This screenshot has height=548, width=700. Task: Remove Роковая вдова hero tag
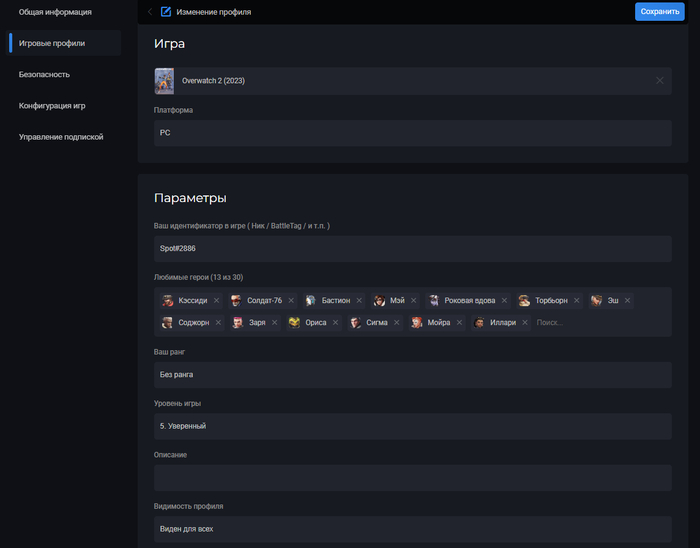tap(504, 300)
